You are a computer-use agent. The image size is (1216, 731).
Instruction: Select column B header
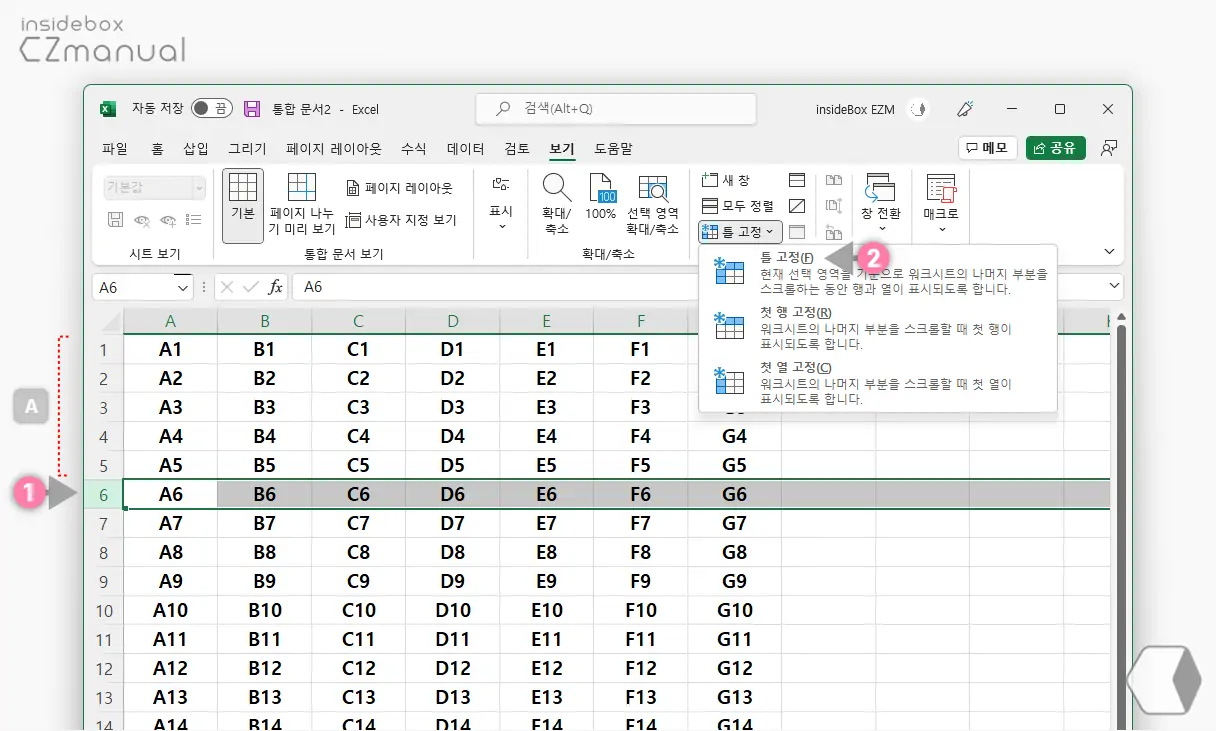(264, 321)
